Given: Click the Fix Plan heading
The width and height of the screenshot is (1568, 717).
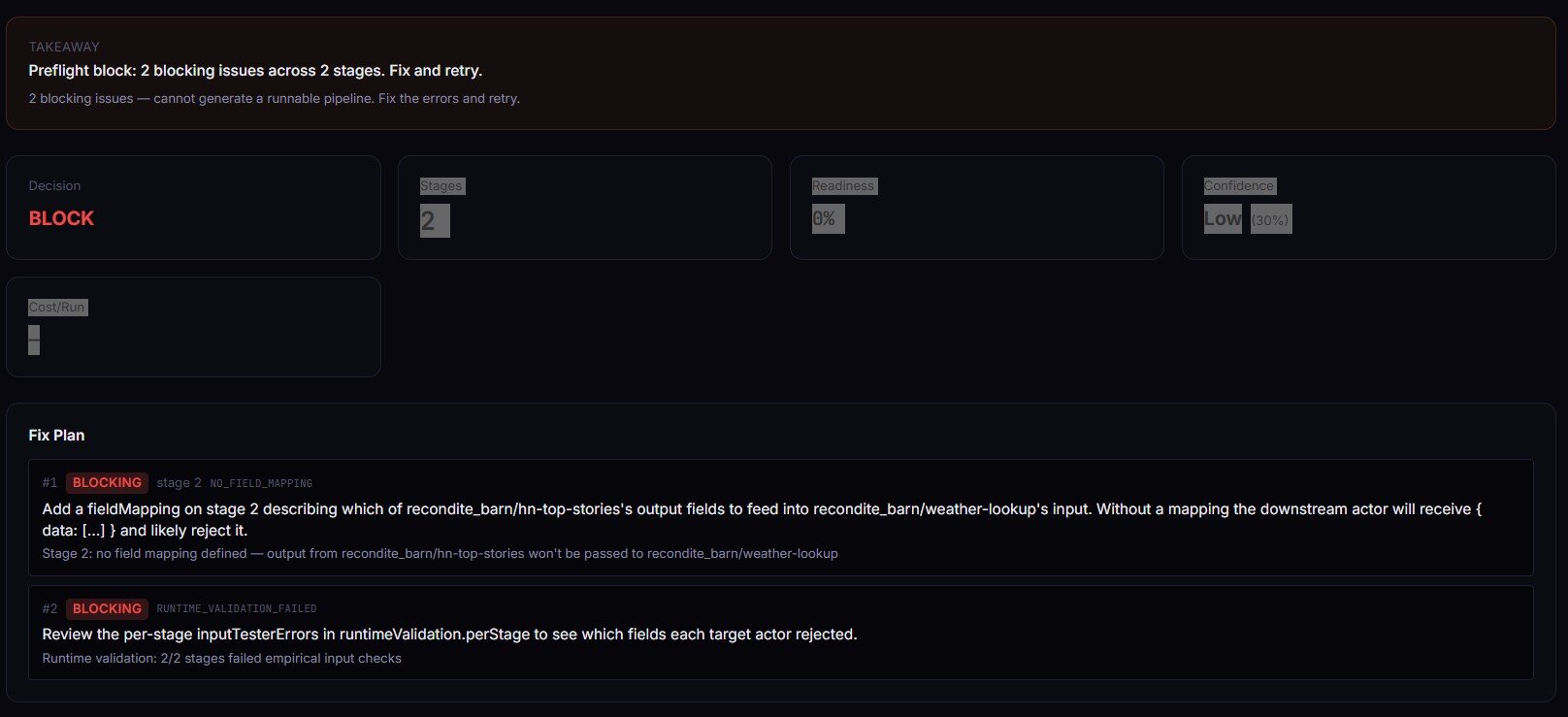Looking at the screenshot, I should click(56, 435).
